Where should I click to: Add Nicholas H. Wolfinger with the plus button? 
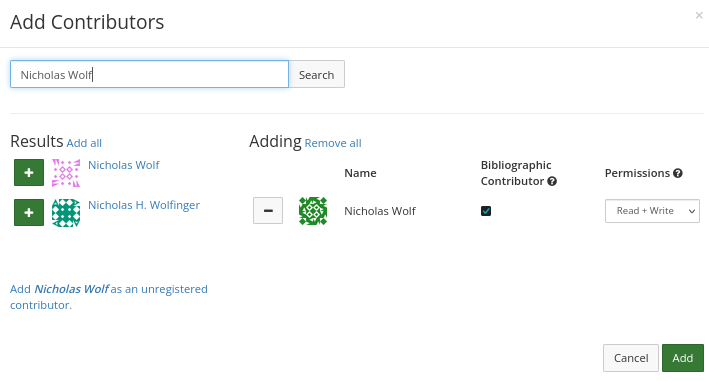[29, 212]
